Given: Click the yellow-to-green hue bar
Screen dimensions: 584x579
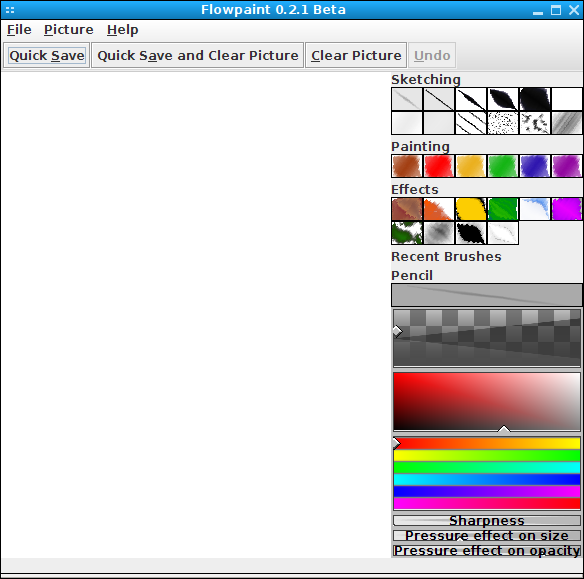Looking at the screenshot, I should coord(487,455).
